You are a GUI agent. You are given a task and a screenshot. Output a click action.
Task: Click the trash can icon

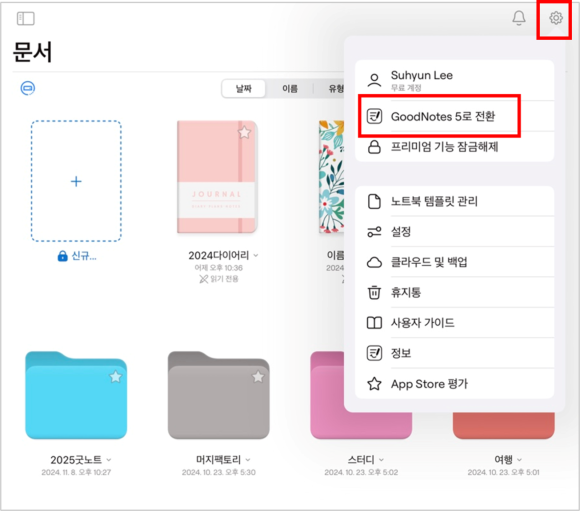pos(374,292)
